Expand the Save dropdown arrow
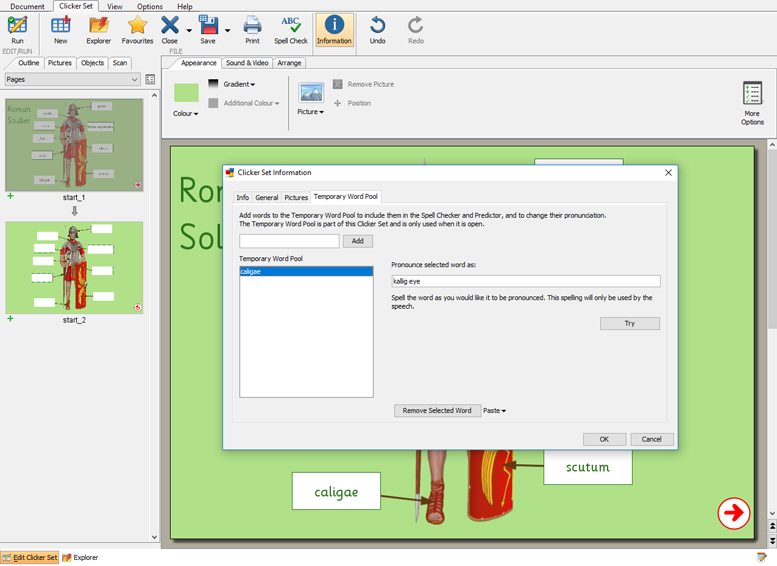 227,30
